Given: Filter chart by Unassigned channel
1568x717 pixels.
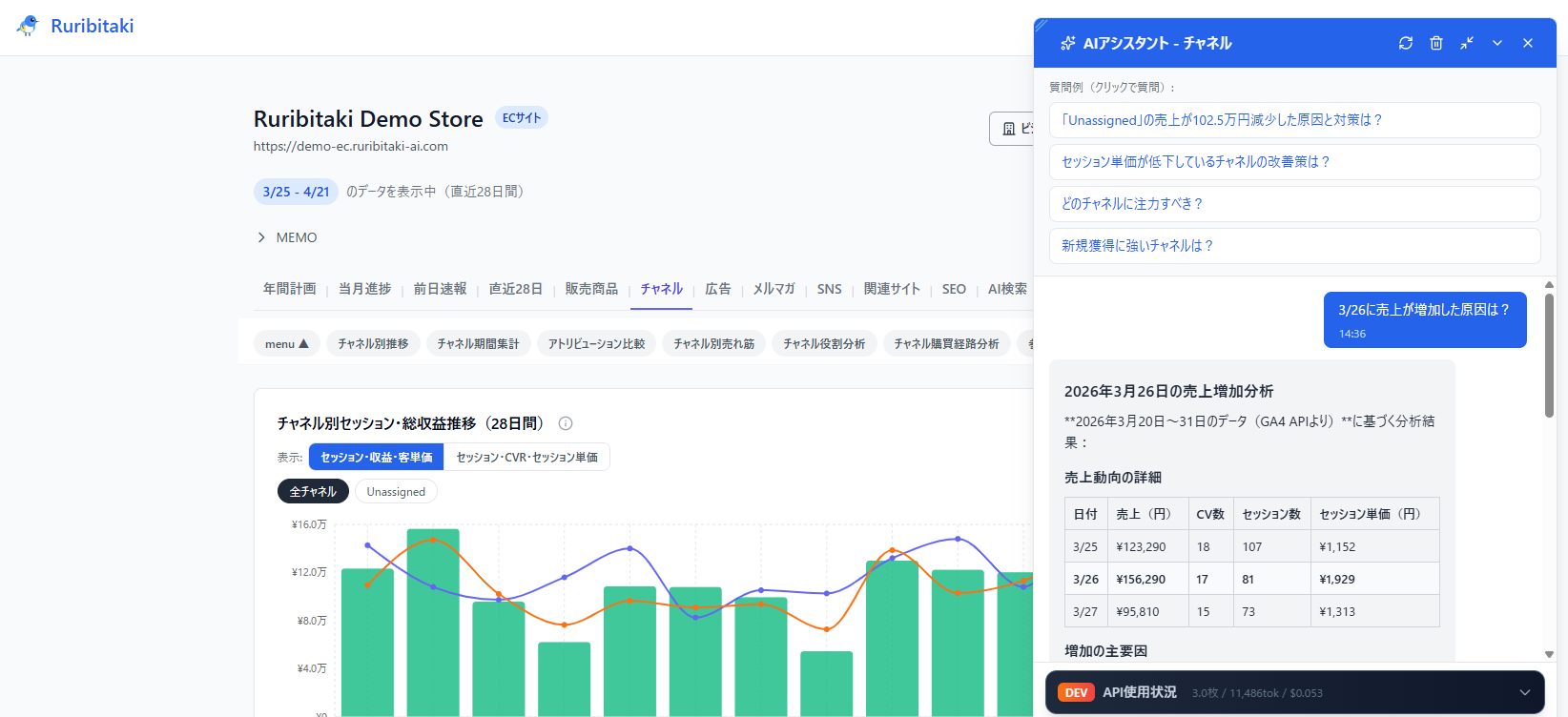Looking at the screenshot, I should click(x=396, y=492).
